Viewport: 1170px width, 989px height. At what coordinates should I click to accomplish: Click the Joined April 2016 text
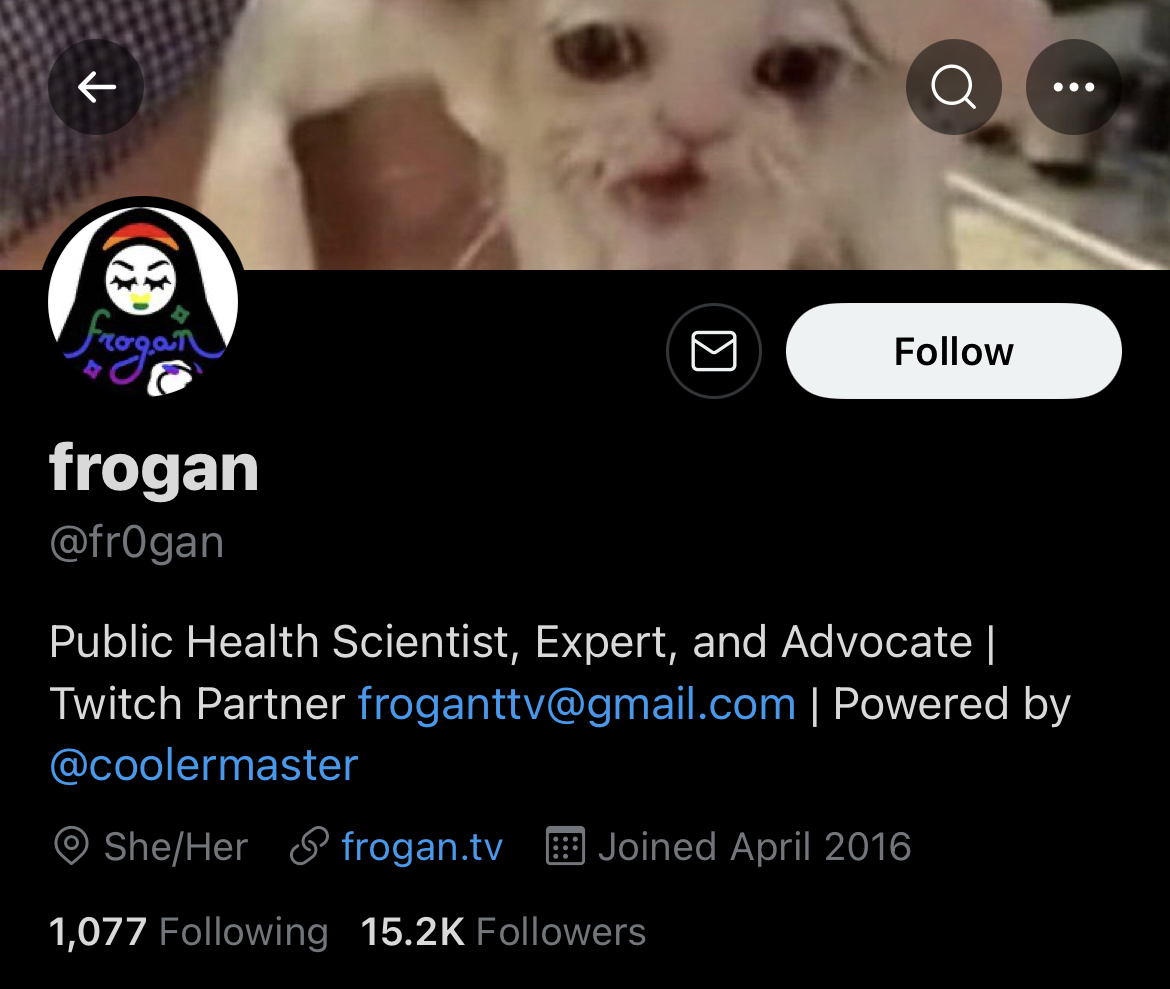[x=754, y=847]
